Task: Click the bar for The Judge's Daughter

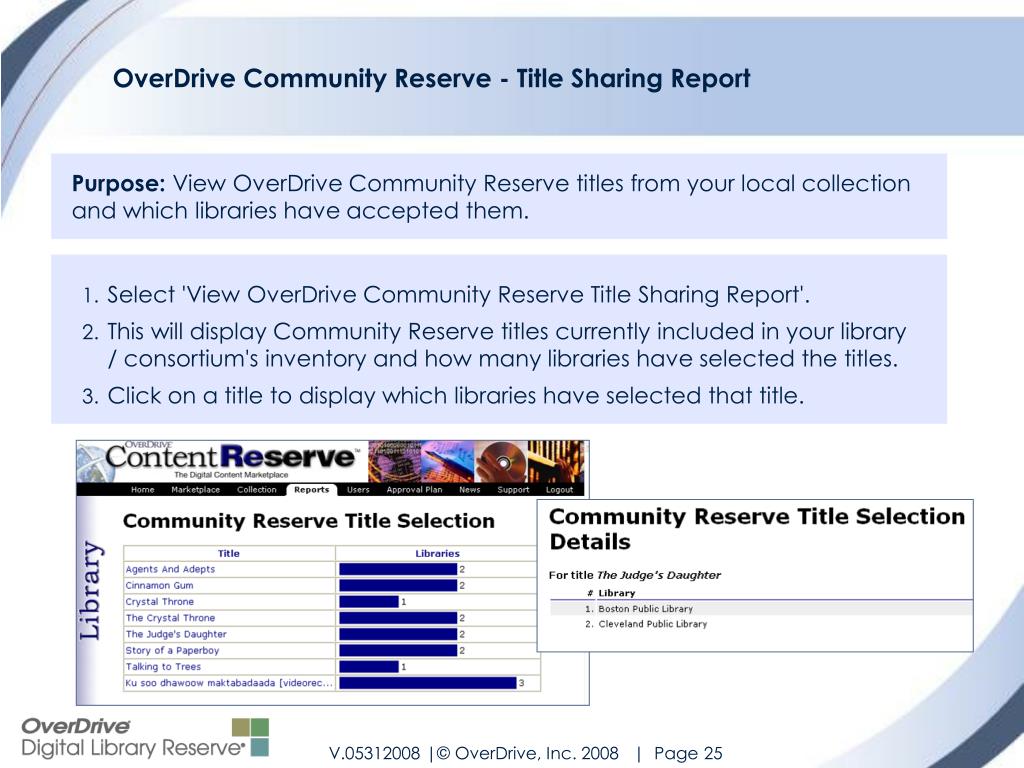Action: (x=398, y=634)
